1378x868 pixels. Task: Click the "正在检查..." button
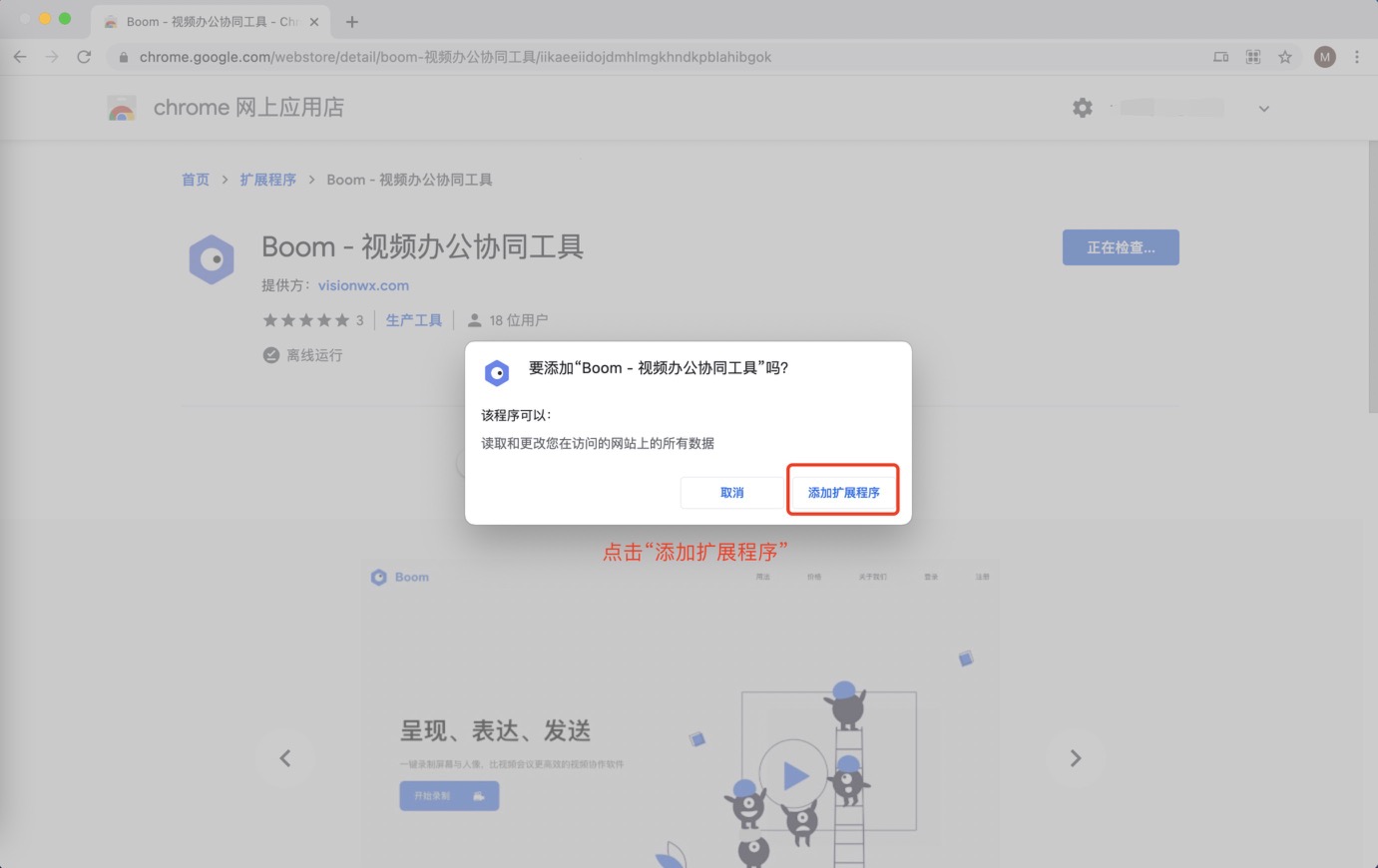click(x=1121, y=247)
